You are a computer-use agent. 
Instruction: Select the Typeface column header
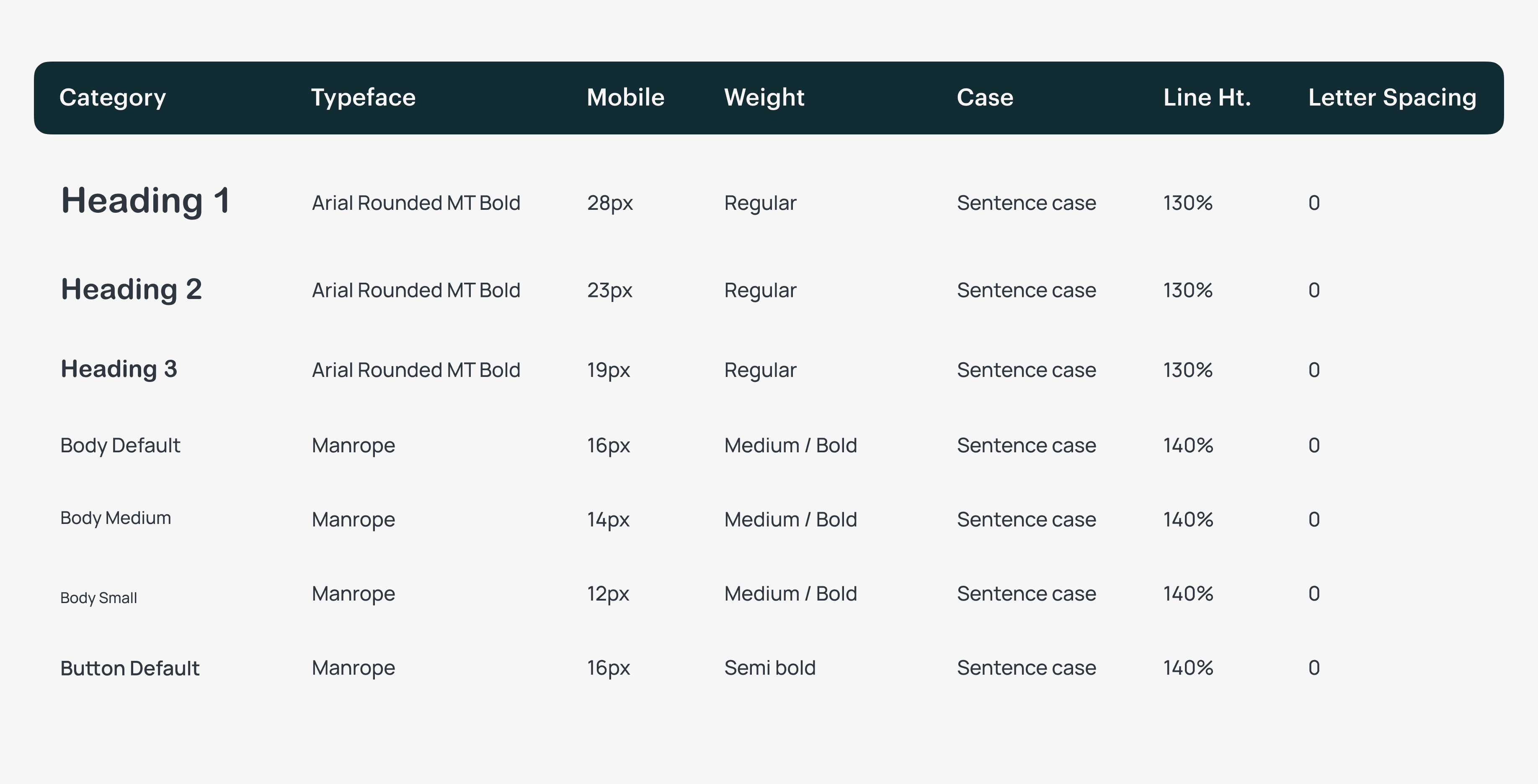click(363, 98)
